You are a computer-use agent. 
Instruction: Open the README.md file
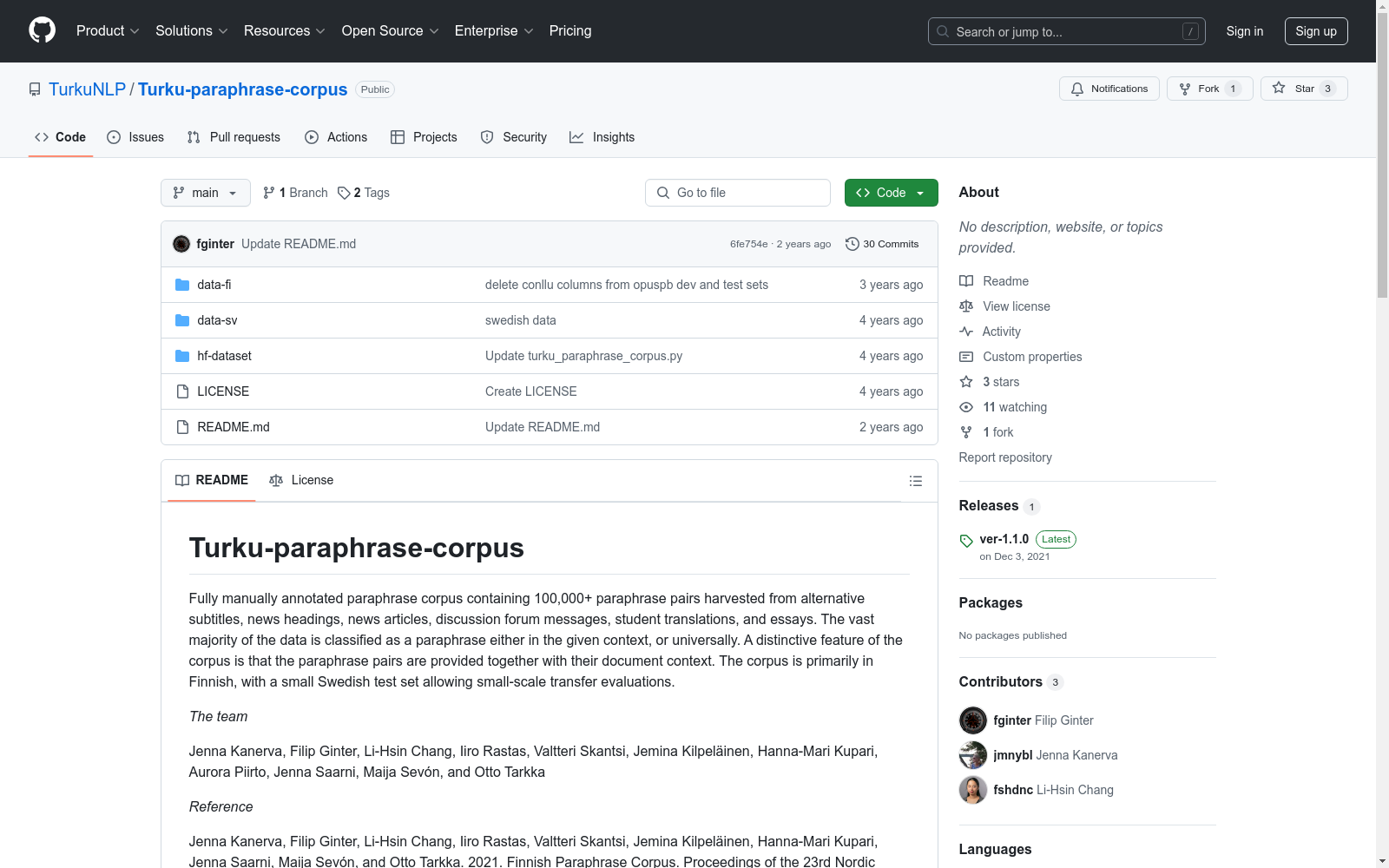pos(234,427)
